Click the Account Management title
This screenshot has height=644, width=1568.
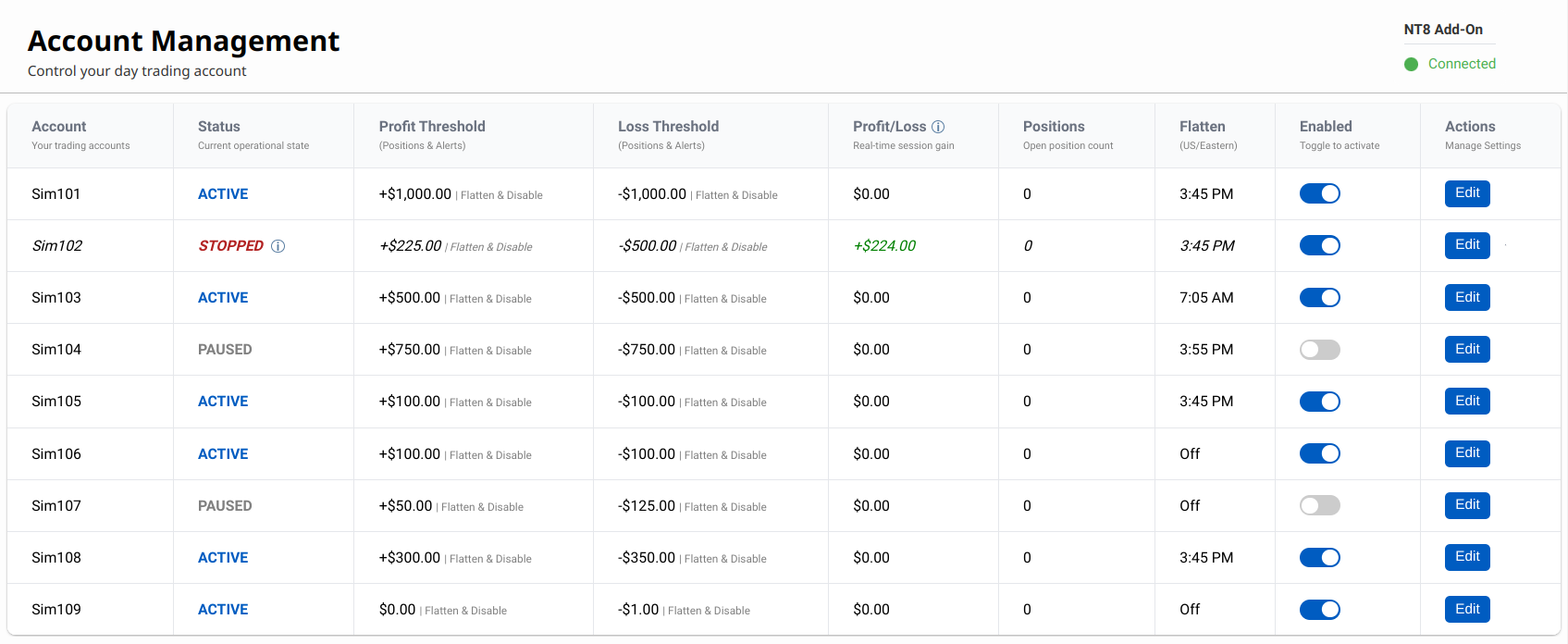183,41
